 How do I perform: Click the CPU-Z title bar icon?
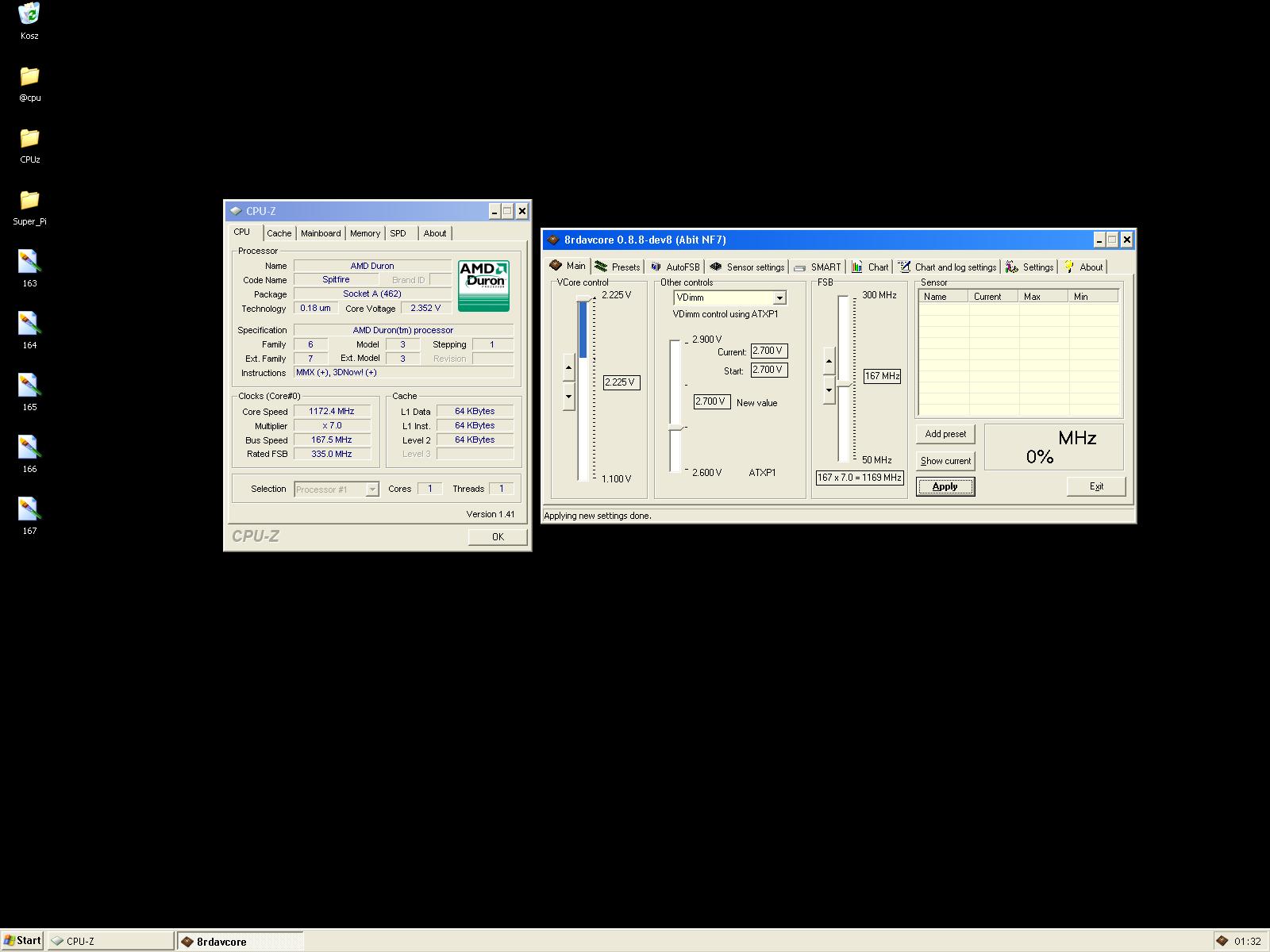236,211
